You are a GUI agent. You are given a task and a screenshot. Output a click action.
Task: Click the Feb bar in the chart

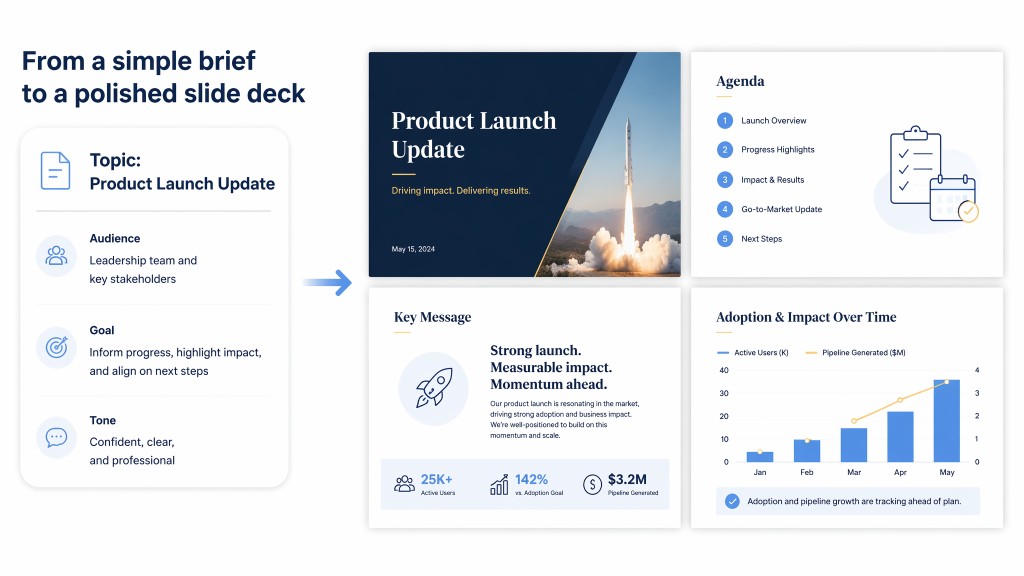coord(807,451)
